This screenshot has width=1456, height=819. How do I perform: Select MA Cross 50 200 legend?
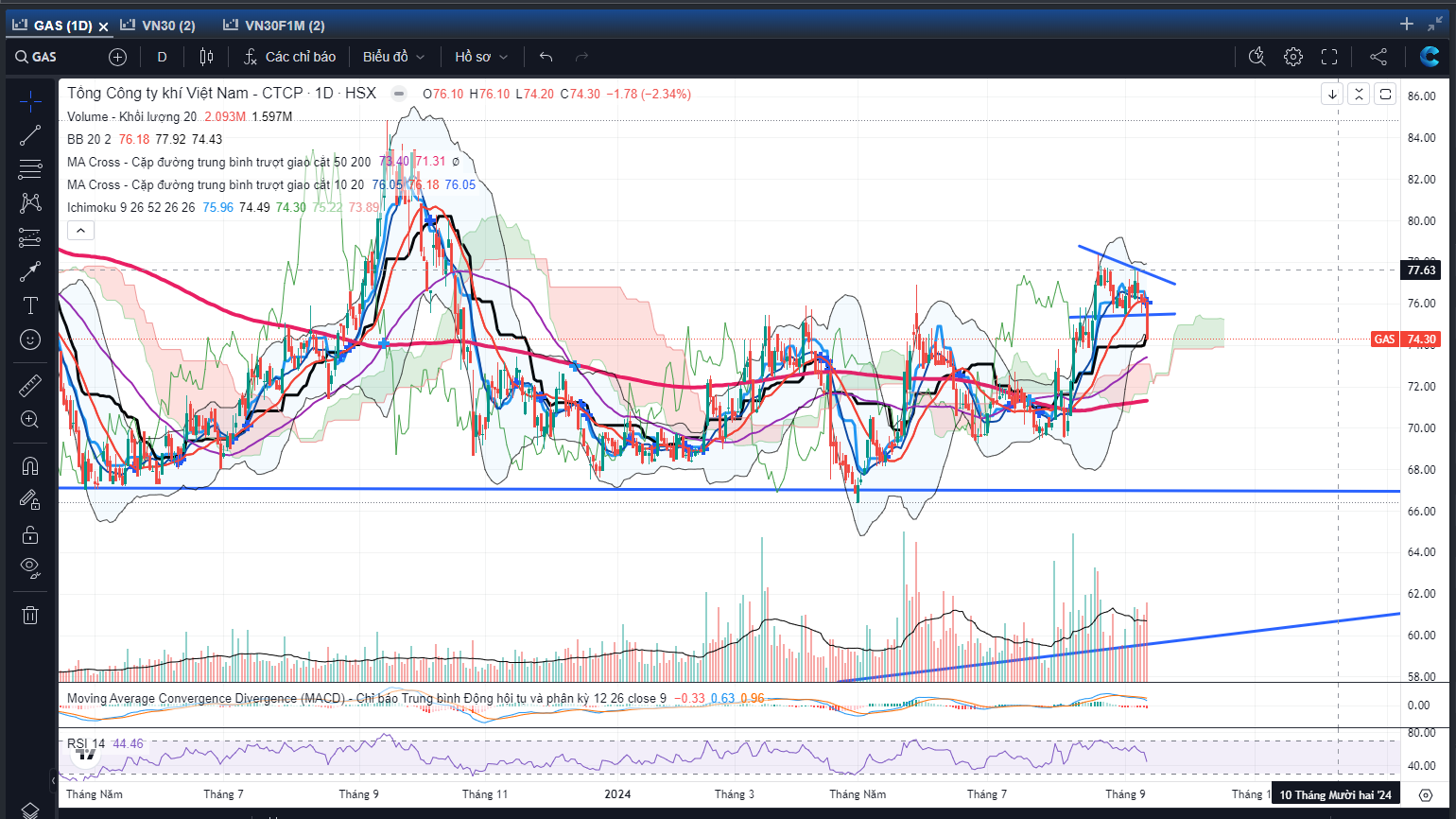tap(219, 162)
